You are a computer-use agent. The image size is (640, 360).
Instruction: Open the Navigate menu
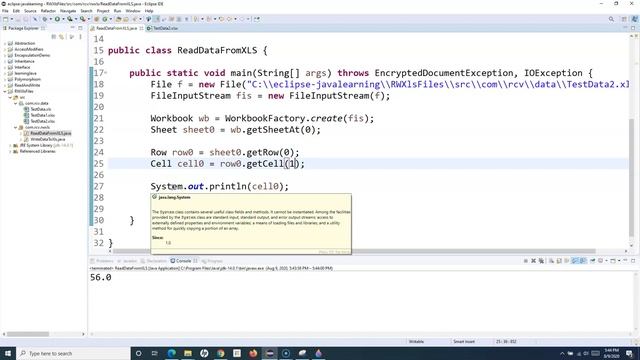pos(68,11)
